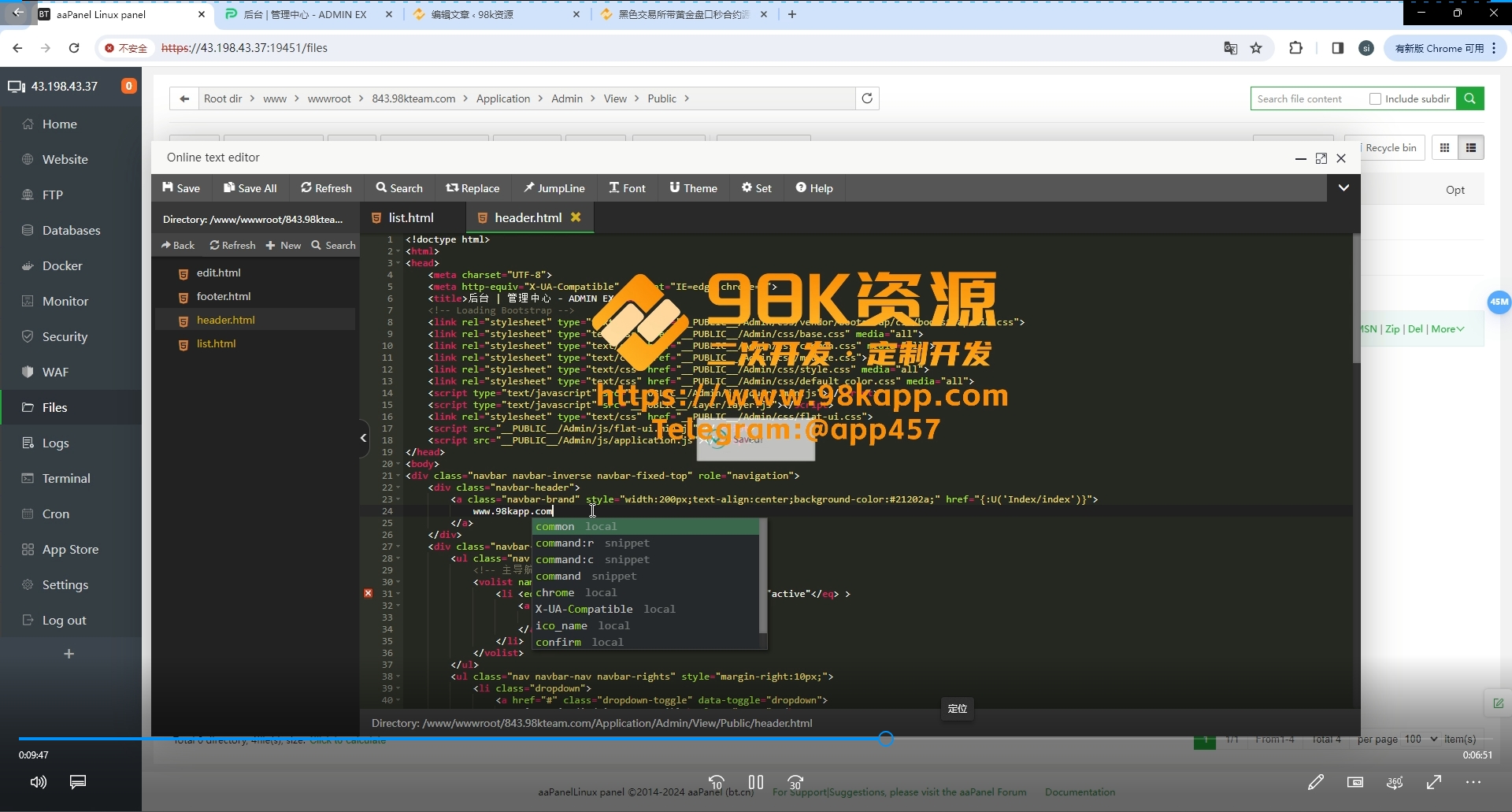
Task: Pause the video playback
Action: 756,782
